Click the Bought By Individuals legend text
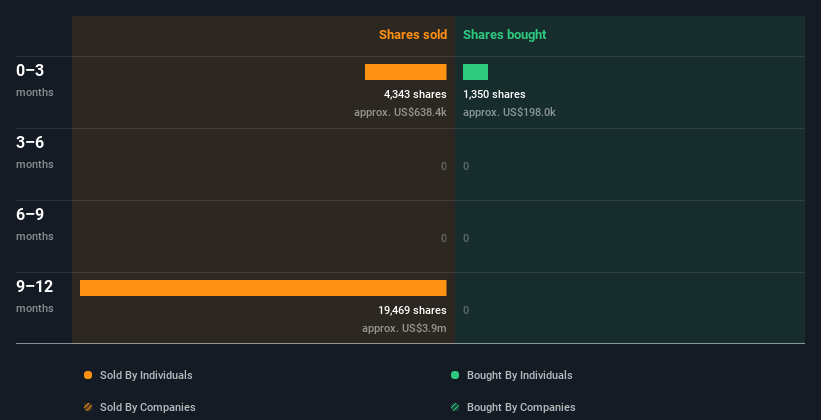 [519, 375]
